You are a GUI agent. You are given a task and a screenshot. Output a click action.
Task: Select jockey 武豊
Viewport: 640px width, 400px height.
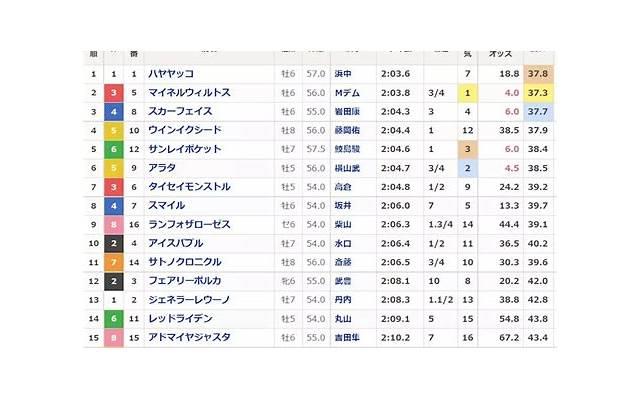343,281
